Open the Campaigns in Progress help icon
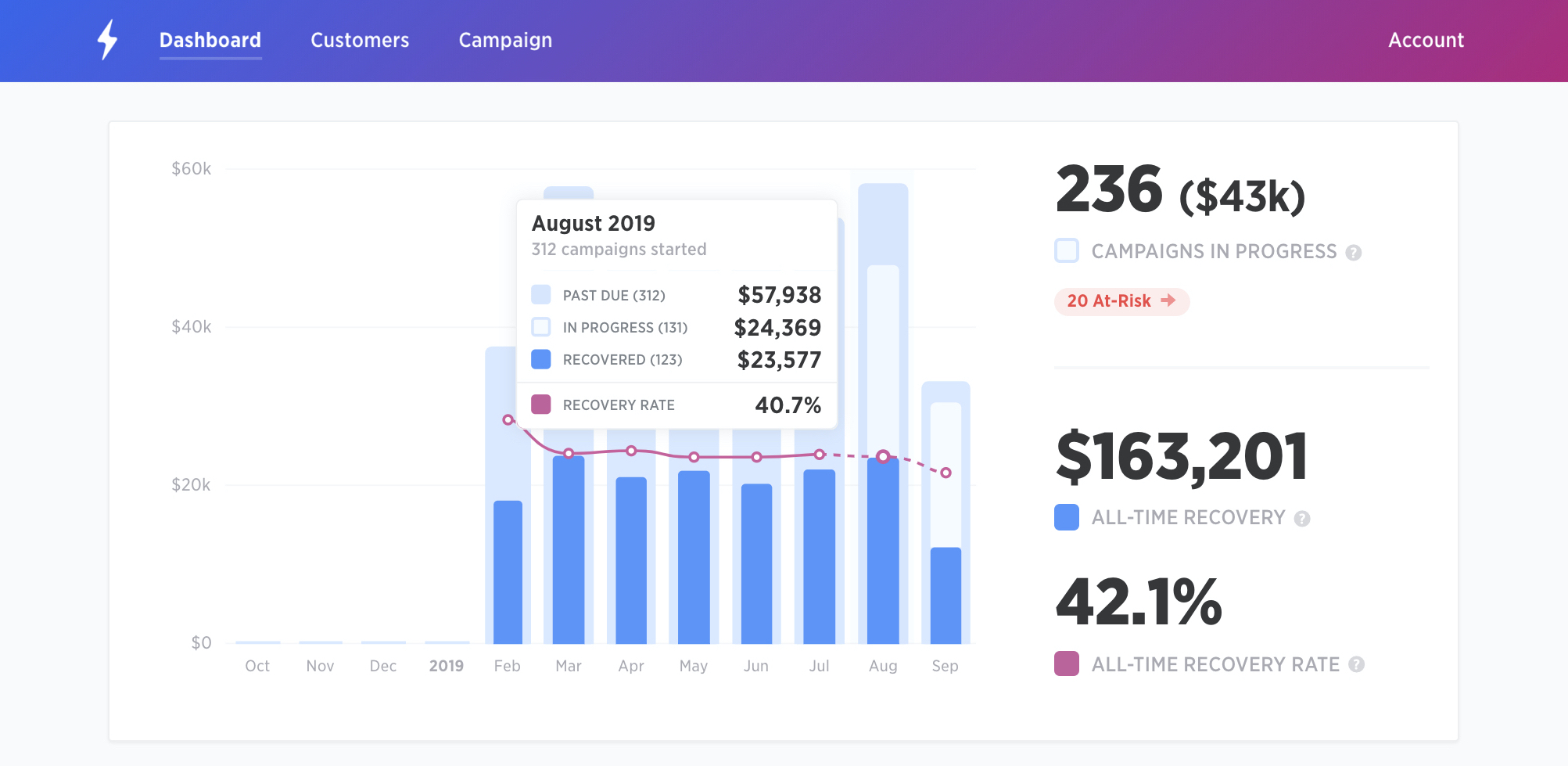1568x766 pixels. click(1354, 251)
